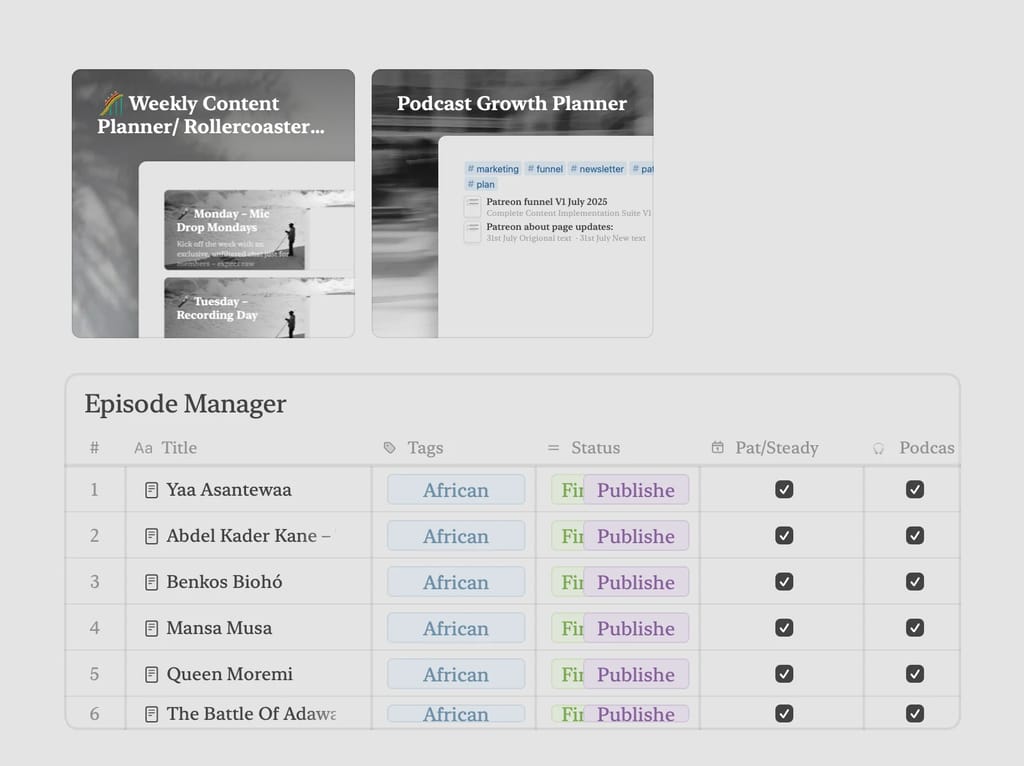Viewport: 1024px width, 766px height.
Task: Select the #marketing tag in Podcast Growth Planner
Action: (x=493, y=169)
